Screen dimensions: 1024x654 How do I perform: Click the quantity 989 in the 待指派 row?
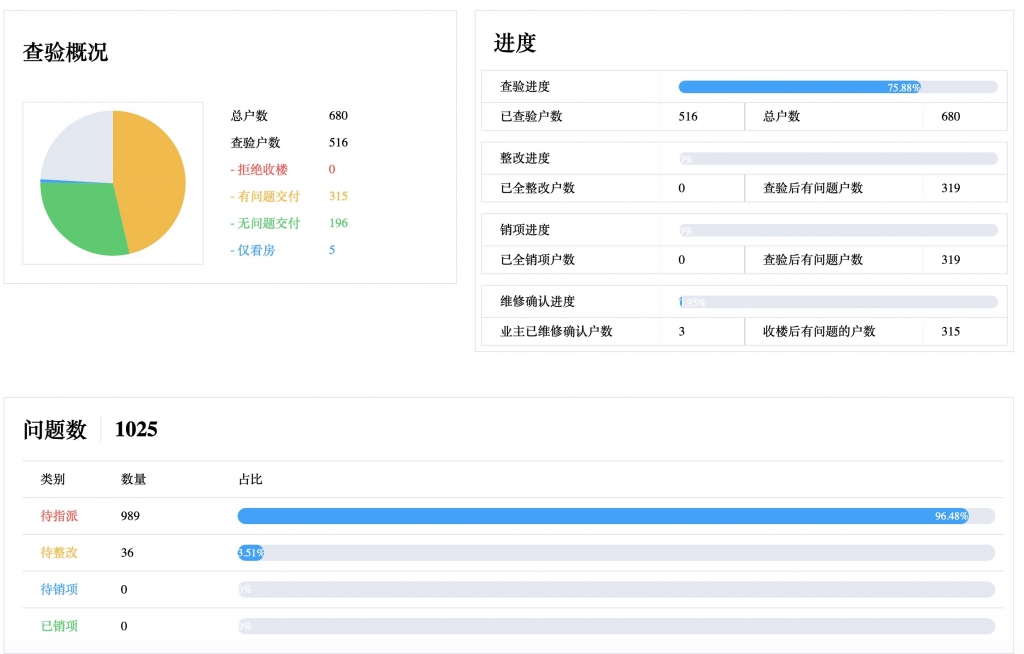[130, 515]
